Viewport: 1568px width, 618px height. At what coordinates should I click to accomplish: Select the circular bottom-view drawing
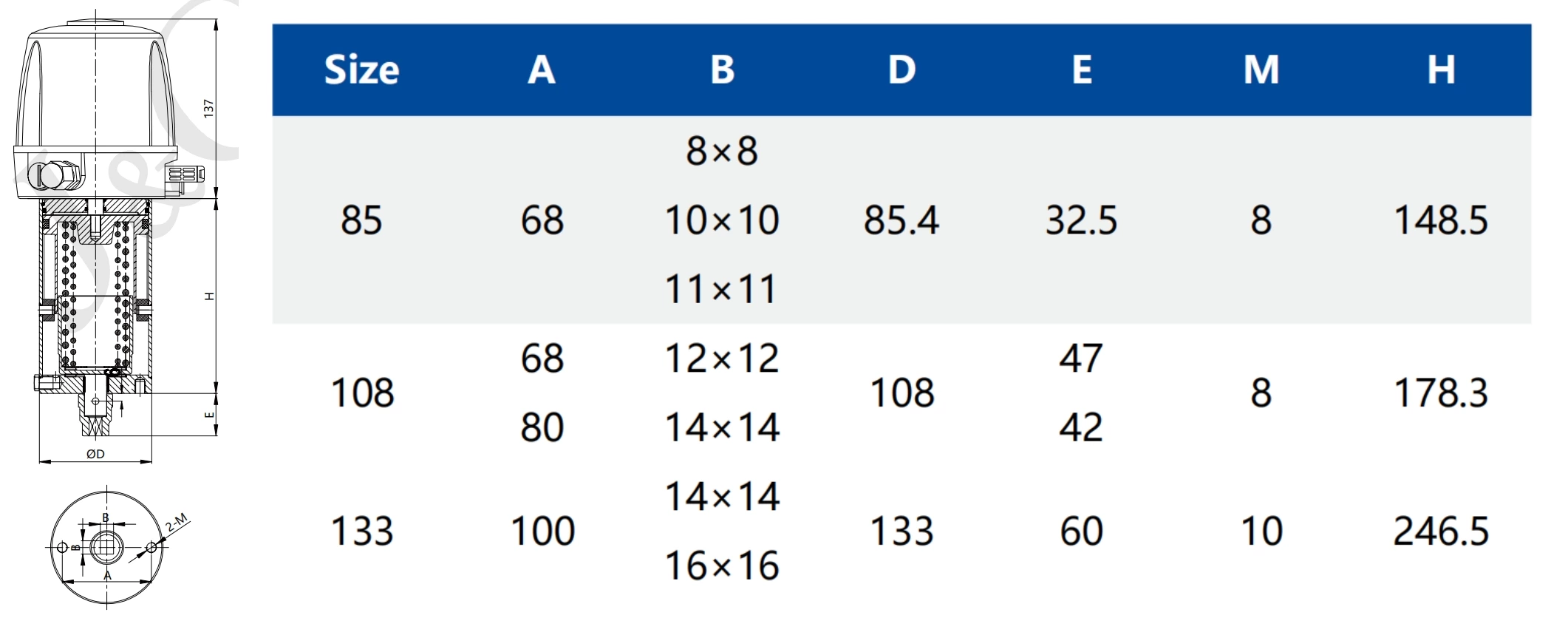point(106,548)
